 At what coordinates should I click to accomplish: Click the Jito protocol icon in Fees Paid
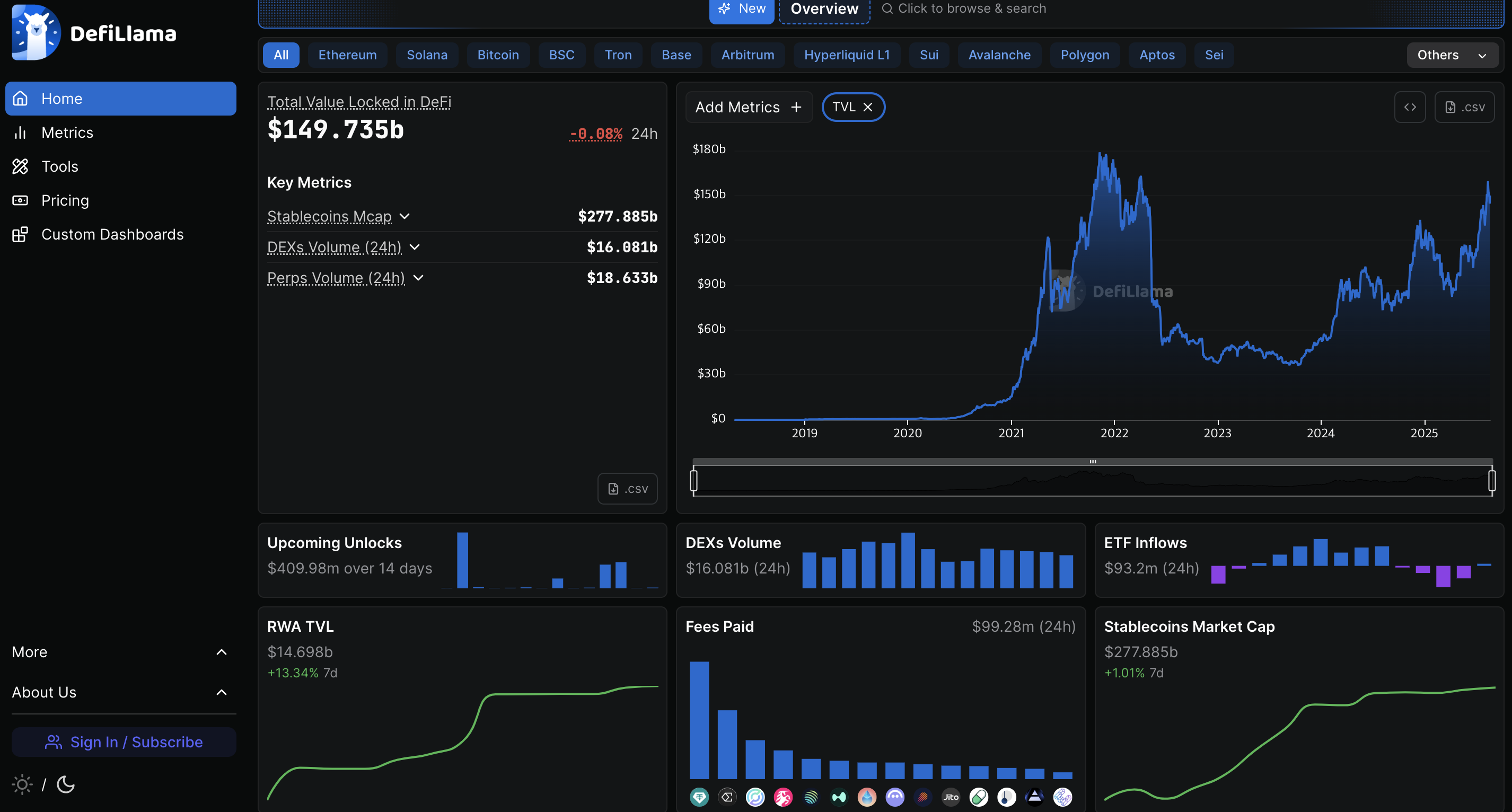point(950,797)
